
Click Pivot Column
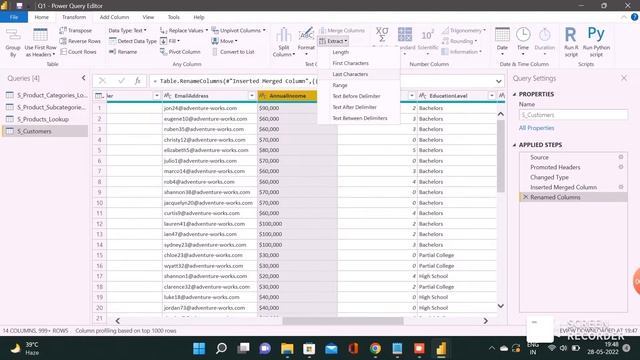pyautogui.click(x=180, y=52)
